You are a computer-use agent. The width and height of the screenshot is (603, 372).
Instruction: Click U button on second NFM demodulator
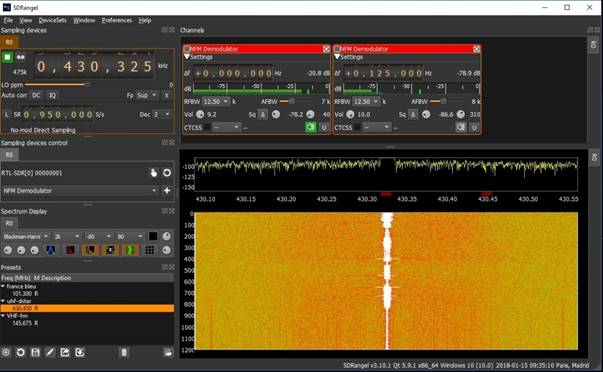474,127
